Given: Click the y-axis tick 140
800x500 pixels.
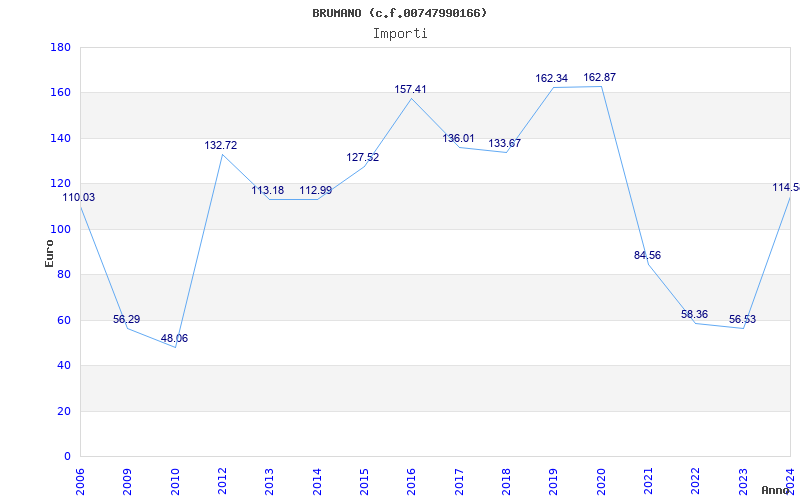Looking at the screenshot, I should (x=60, y=138).
